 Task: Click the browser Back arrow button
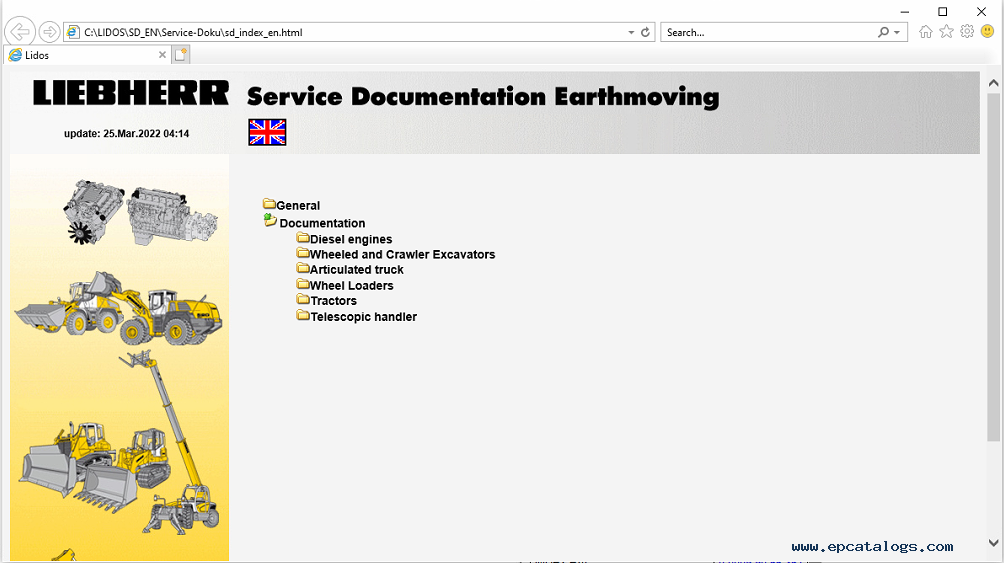tap(20, 31)
